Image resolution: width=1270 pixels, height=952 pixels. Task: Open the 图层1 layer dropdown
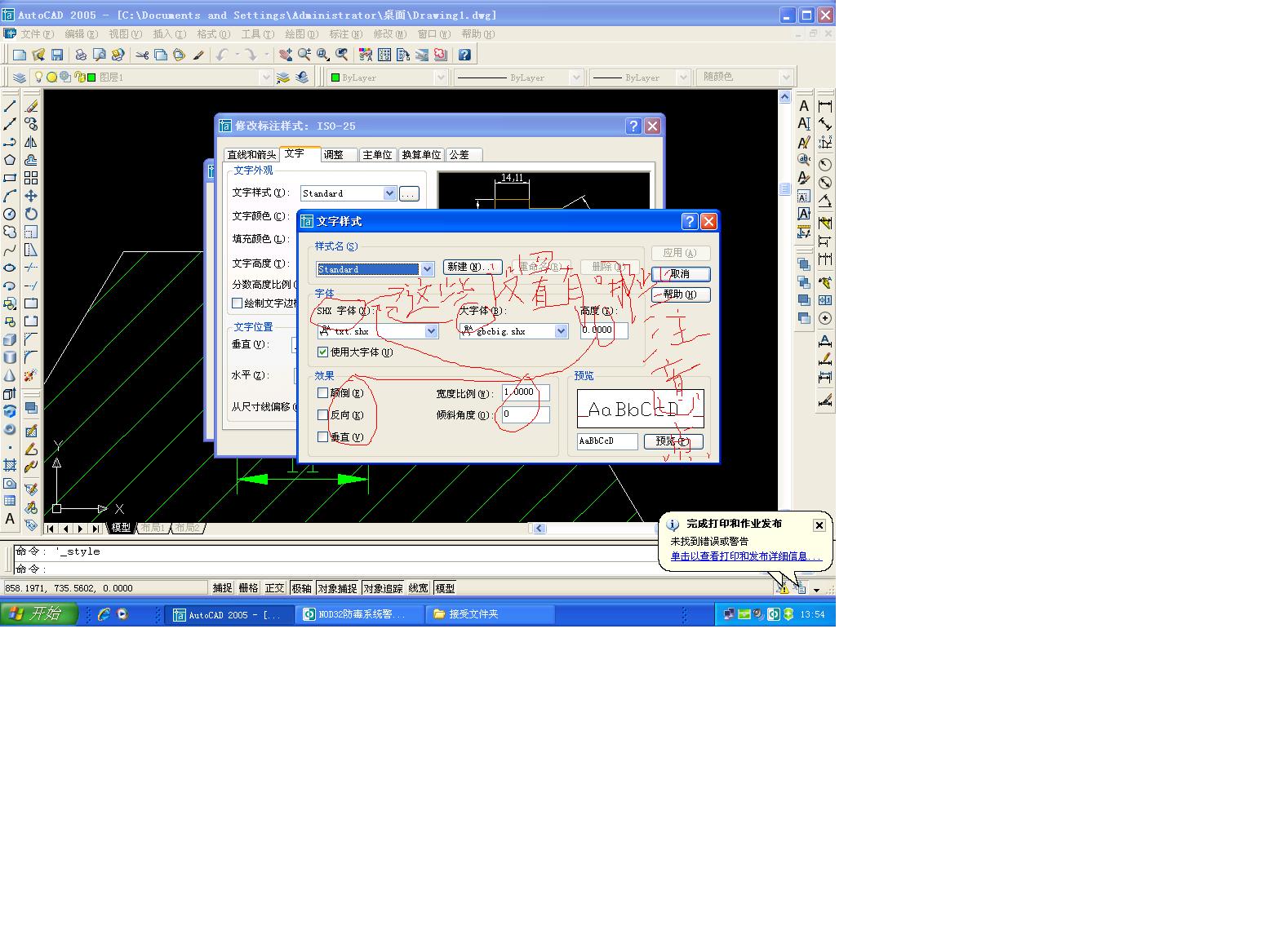tap(265, 77)
